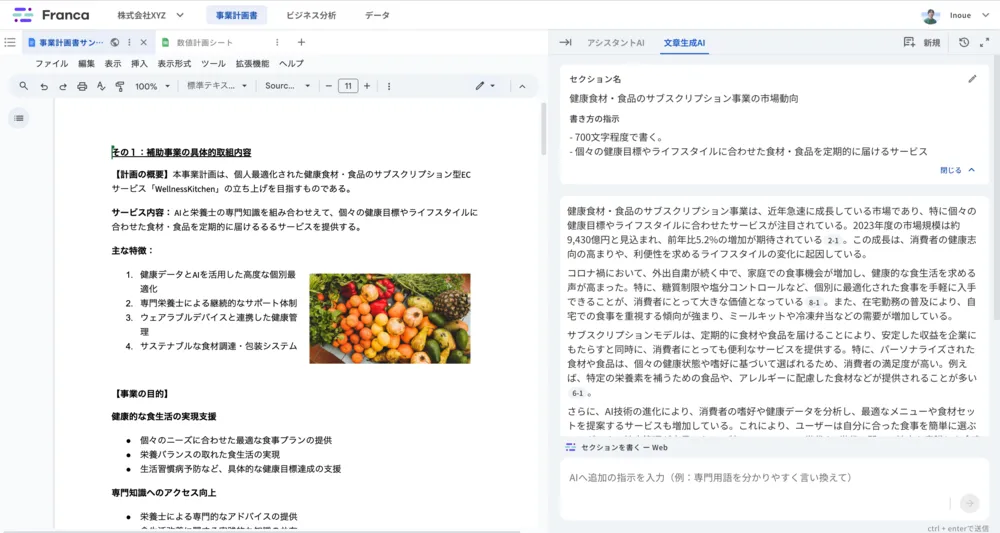
Task: Switch to the データ top tab
Action: click(x=377, y=15)
